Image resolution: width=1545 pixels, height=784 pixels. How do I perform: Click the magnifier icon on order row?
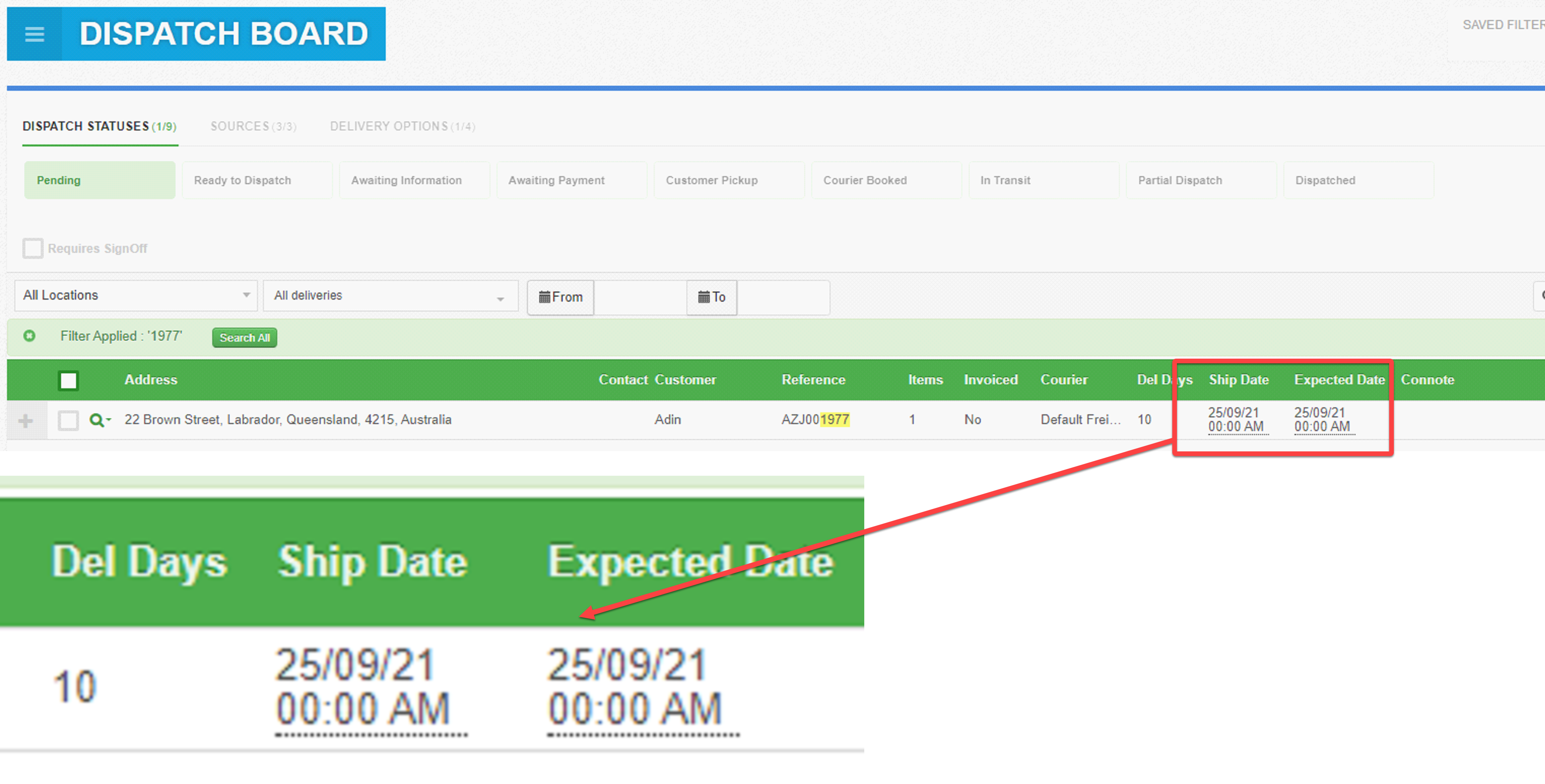(x=96, y=420)
